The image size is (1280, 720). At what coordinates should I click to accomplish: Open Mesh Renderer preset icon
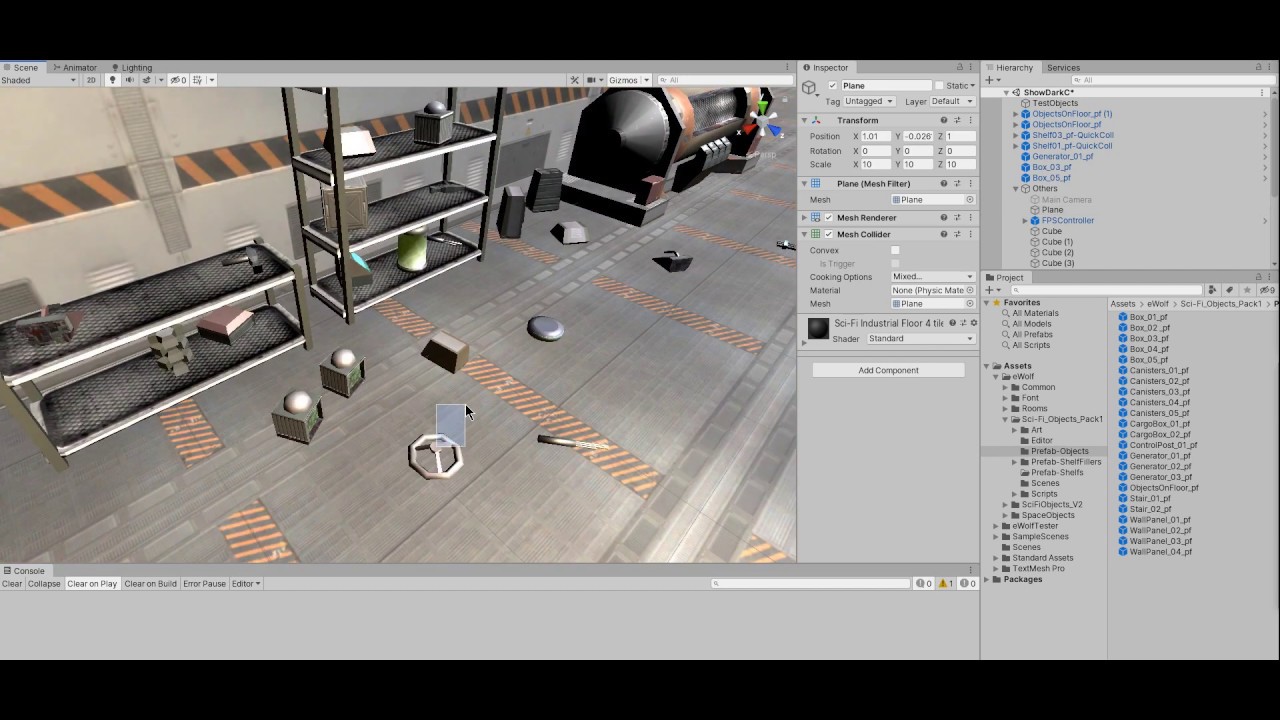957,217
